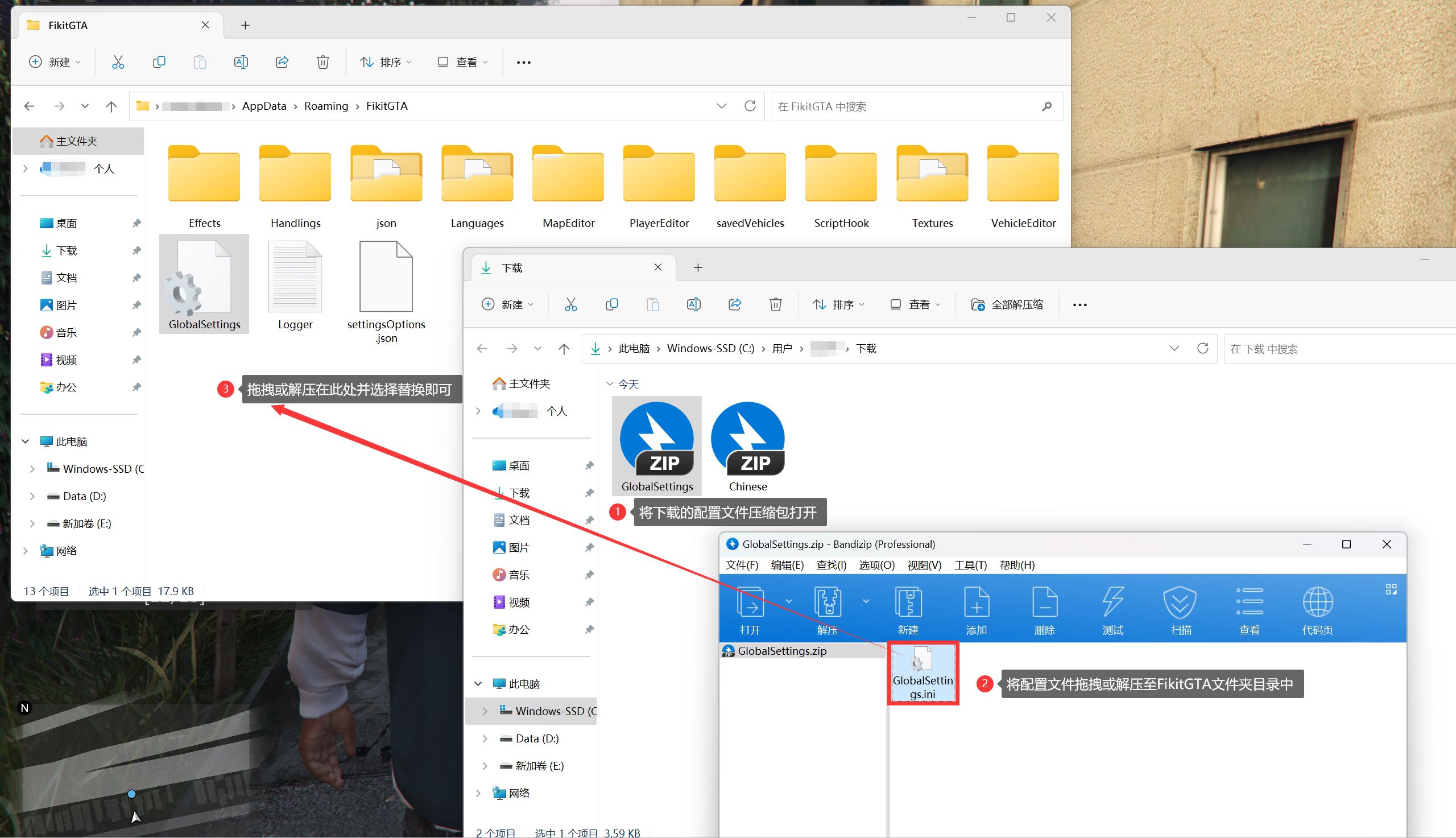The width and height of the screenshot is (1456, 838).
Task: Click delete trash icon in FikitGTA toolbar
Action: point(322,62)
